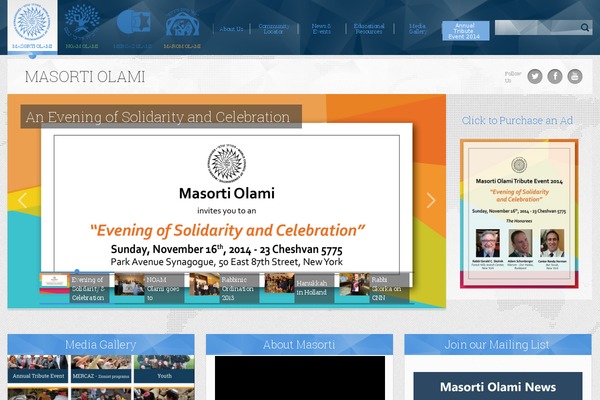Image resolution: width=600 pixels, height=400 pixels.
Task: Open the About Us menu
Action: 231,29
